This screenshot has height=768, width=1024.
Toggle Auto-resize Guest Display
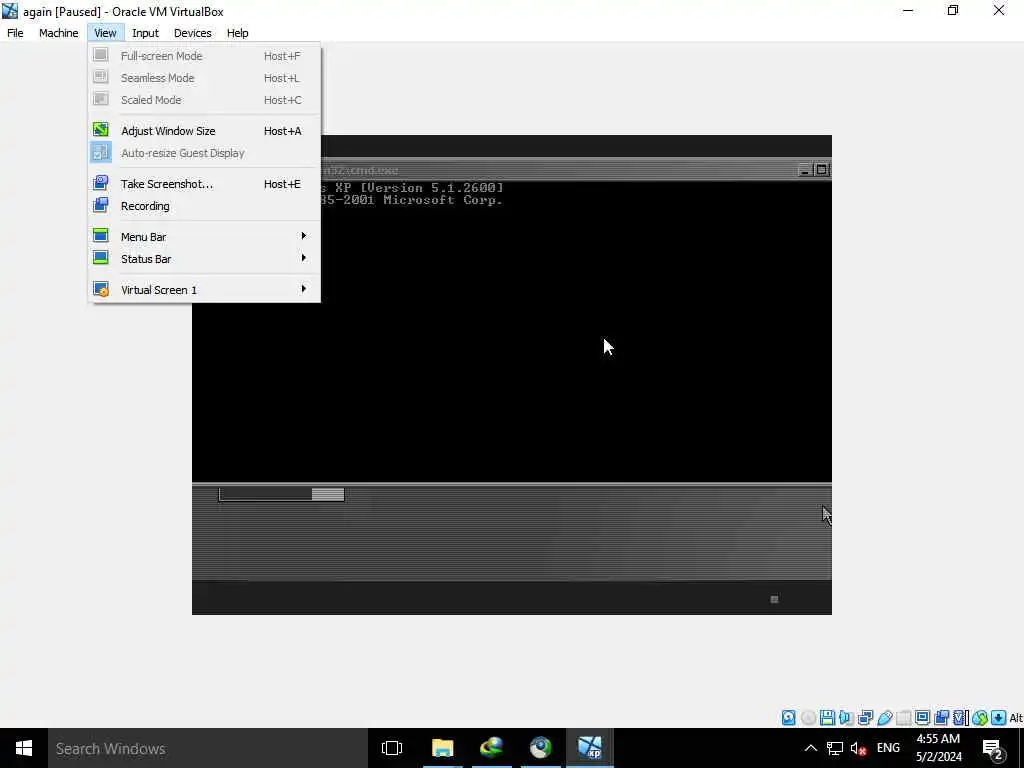coord(204,153)
